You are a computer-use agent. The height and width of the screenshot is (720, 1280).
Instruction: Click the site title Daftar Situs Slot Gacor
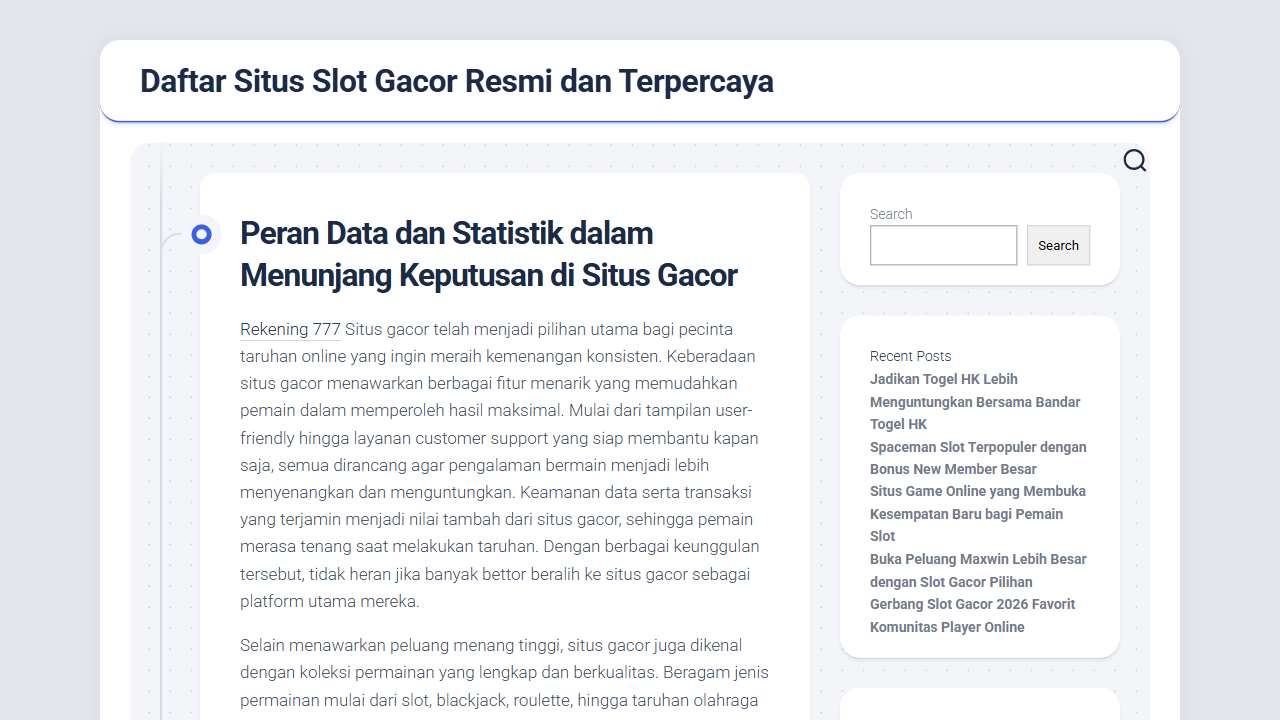click(x=456, y=81)
